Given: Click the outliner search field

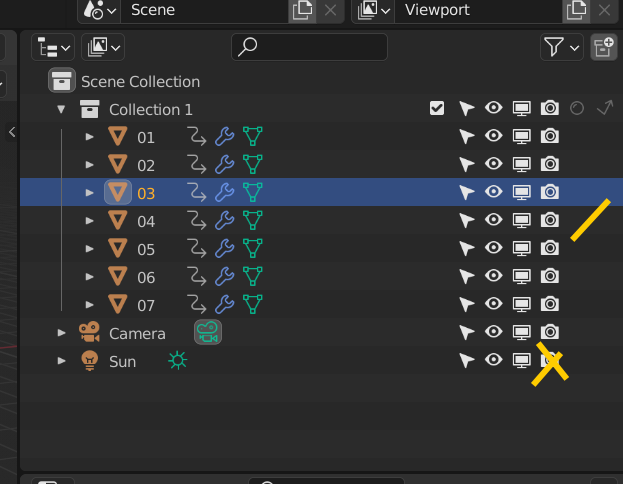Looking at the screenshot, I should point(310,47).
